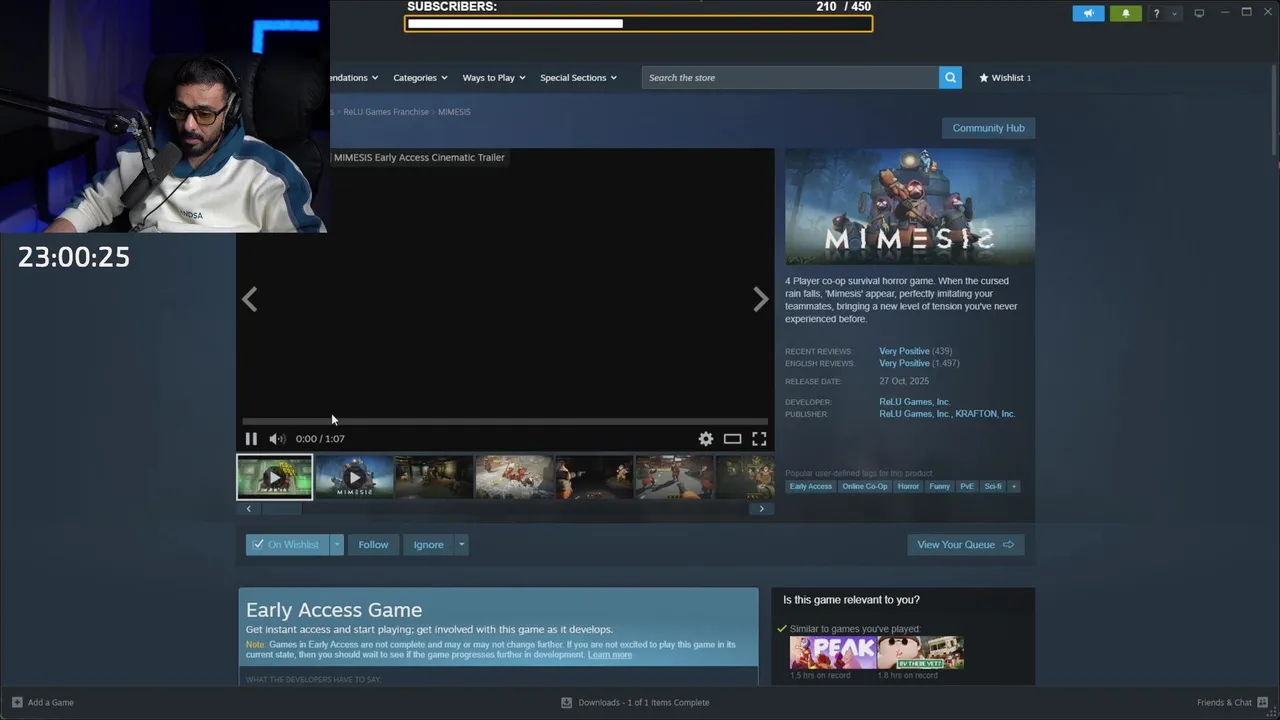This screenshot has width=1280, height=720.
Task: Open Steam announcements megaphone button
Action: pyautogui.click(x=1089, y=13)
